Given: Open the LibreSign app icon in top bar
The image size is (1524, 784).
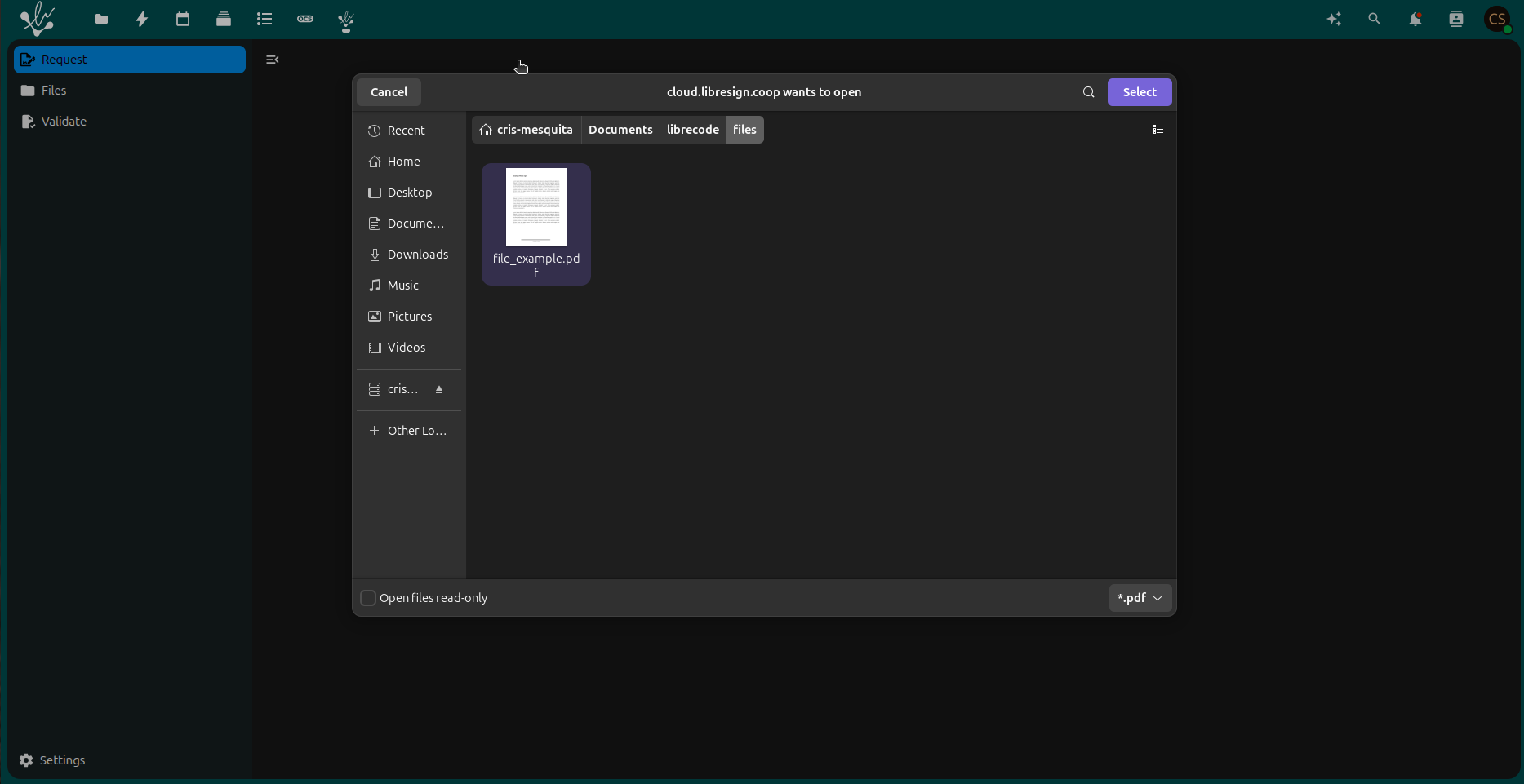Looking at the screenshot, I should tap(346, 20).
